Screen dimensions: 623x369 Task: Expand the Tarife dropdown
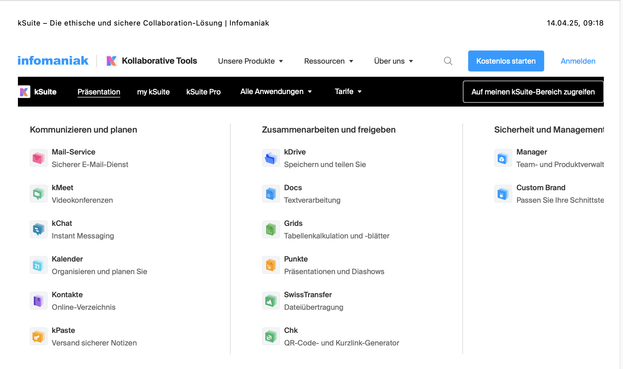pos(348,92)
